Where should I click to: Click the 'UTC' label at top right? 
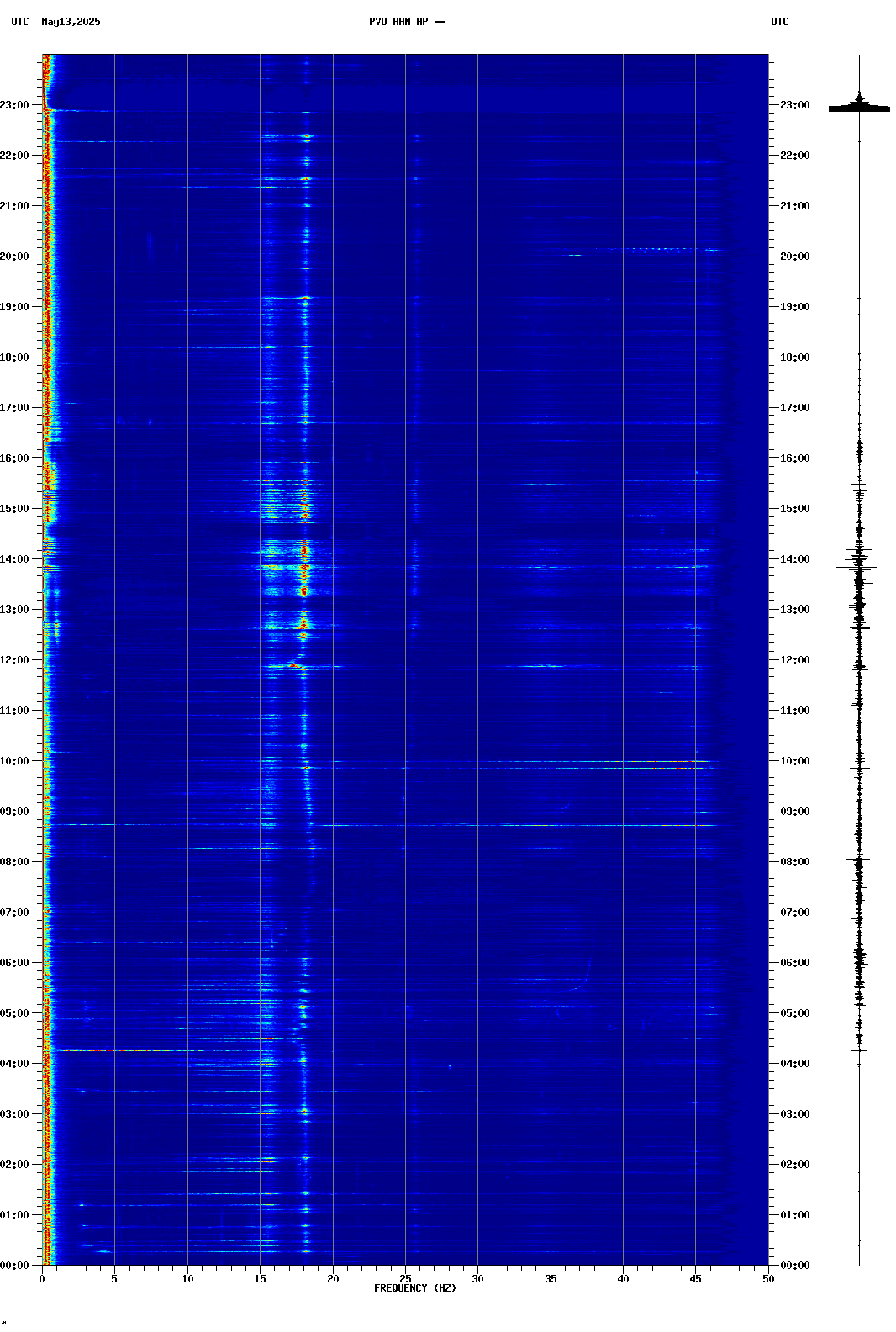coord(780,22)
